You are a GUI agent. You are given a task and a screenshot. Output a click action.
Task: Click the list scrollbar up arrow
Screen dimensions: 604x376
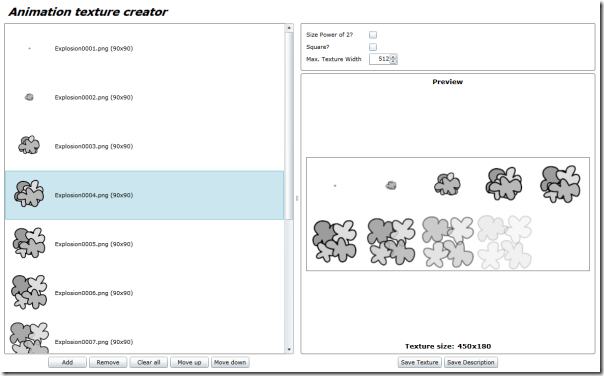289,28
